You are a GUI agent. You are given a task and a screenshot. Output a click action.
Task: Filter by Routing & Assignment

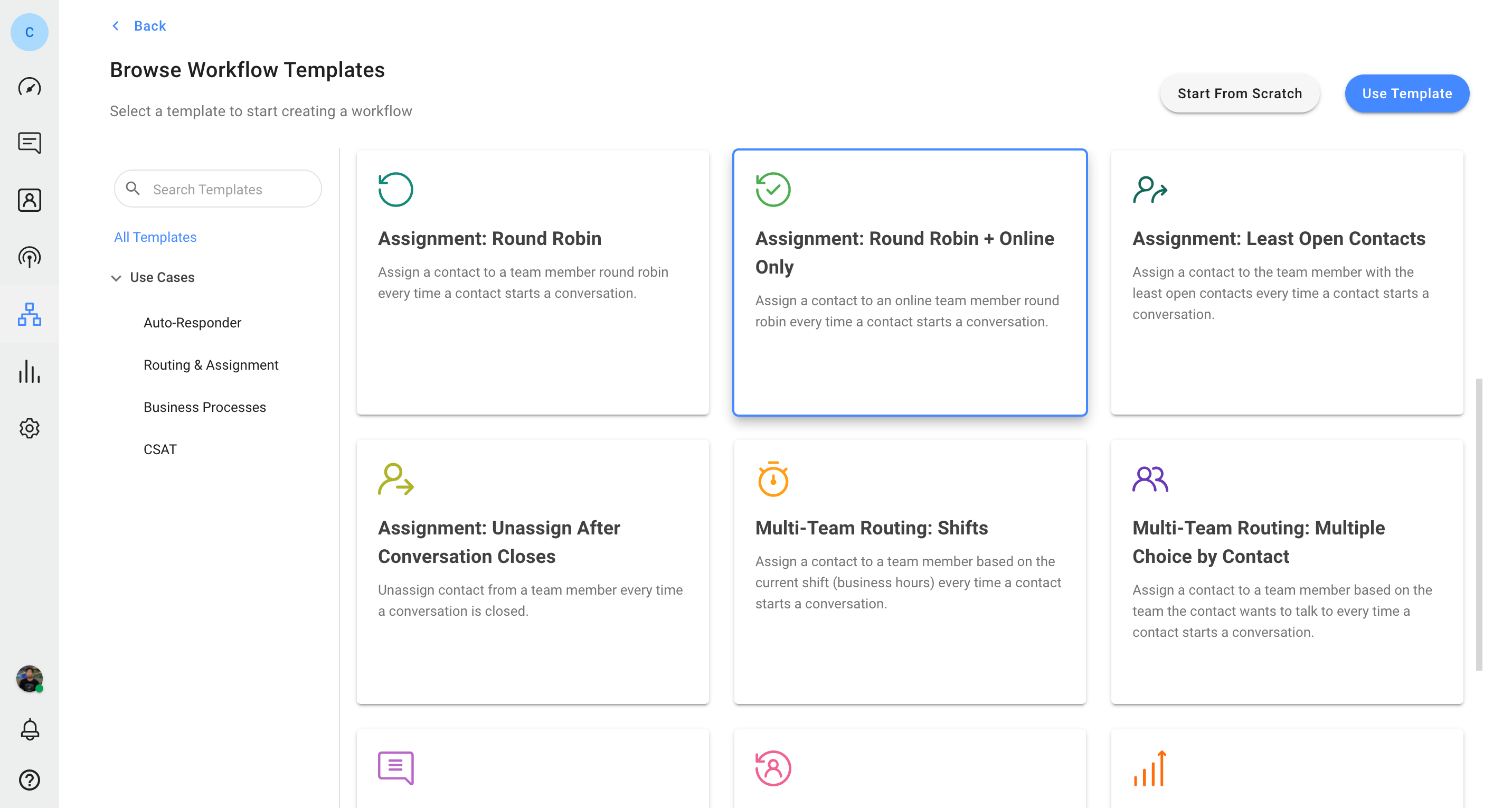tap(211, 365)
